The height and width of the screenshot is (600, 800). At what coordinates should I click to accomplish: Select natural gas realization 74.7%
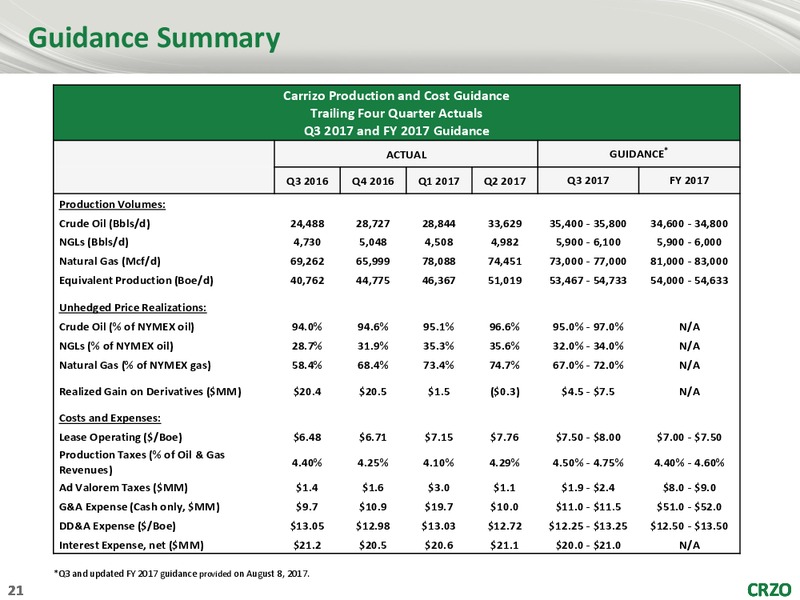505,365
